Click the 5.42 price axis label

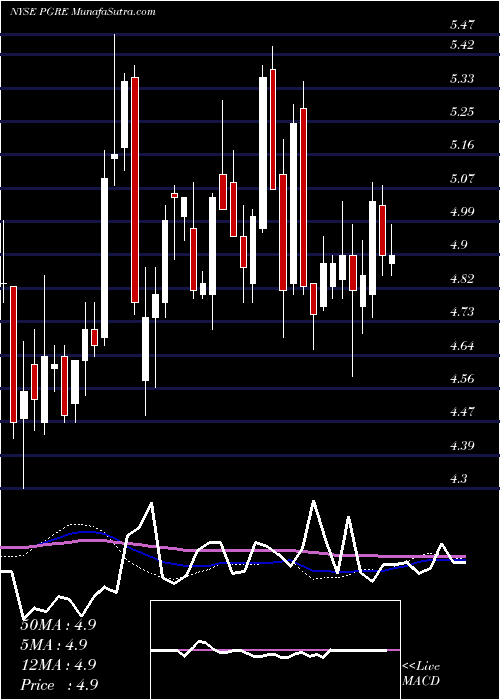click(x=462, y=45)
